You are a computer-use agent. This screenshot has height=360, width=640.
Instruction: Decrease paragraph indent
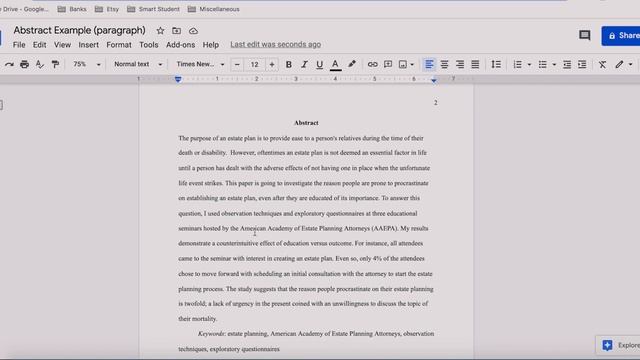pos(567,64)
